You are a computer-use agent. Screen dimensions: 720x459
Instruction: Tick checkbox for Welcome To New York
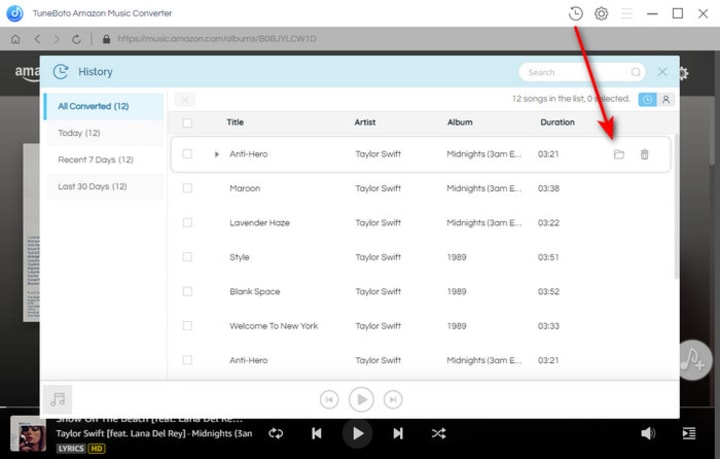[187, 326]
